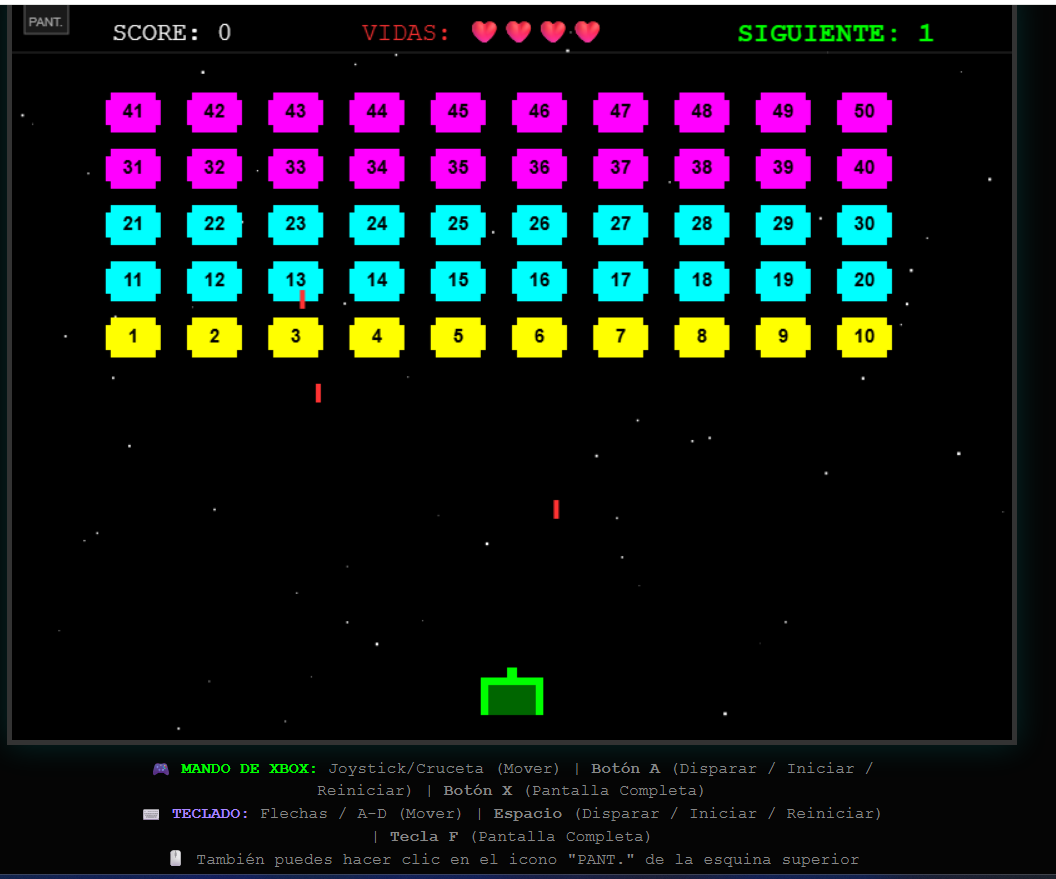The image size is (1056, 879).
Task: Click cyan block number 23
Action: click(296, 224)
